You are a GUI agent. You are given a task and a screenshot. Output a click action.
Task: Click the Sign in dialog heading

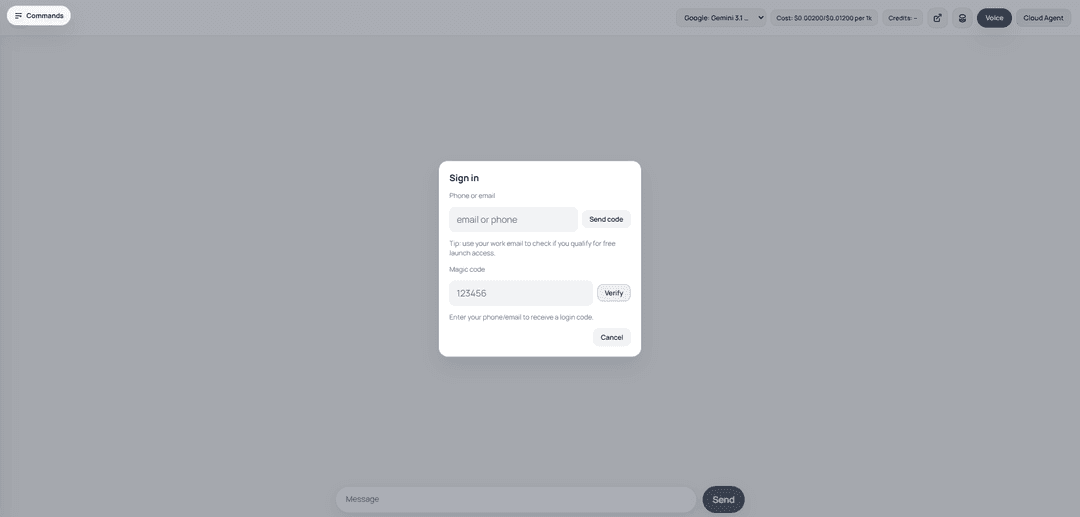464,178
